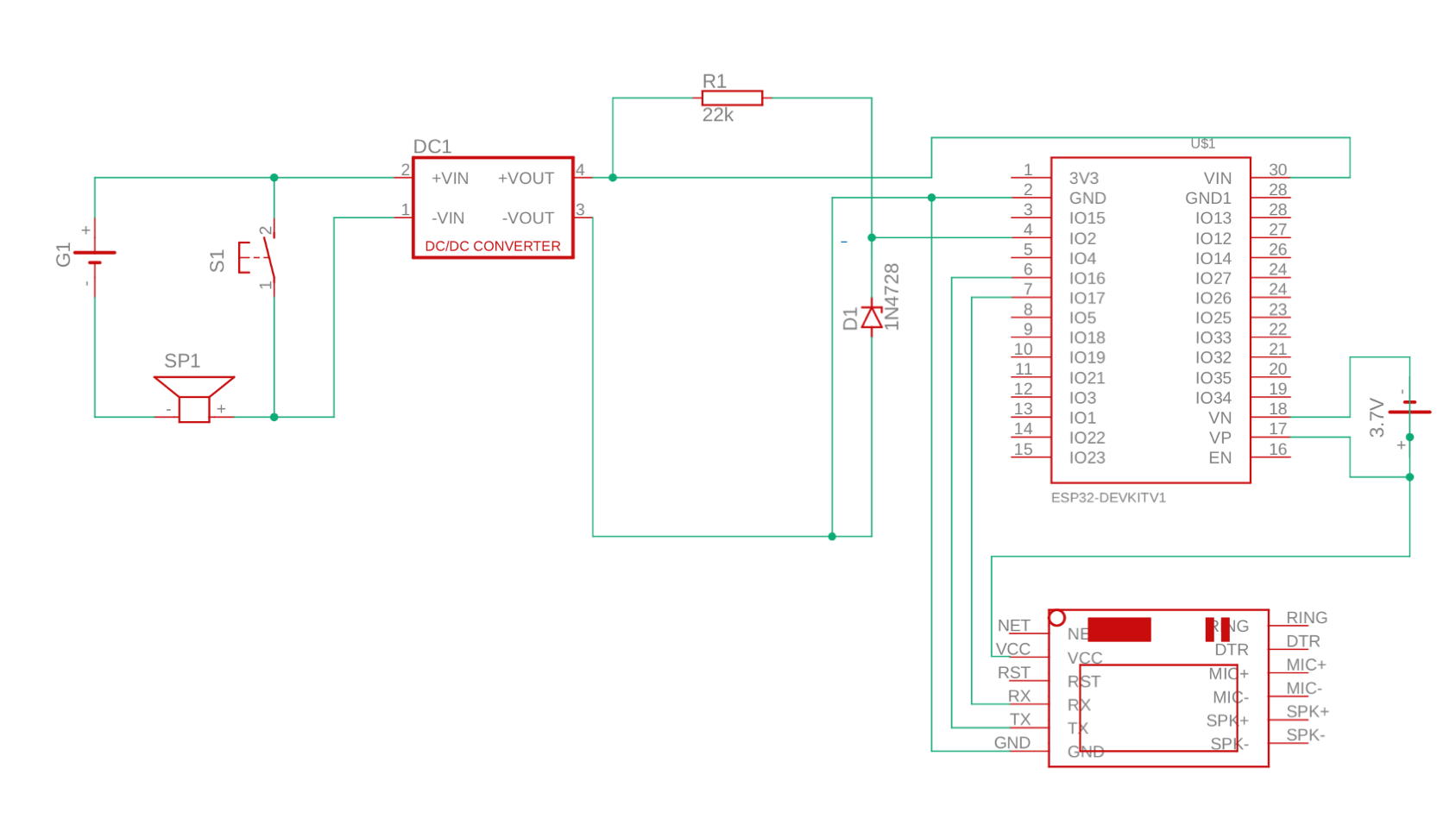Click the circle marker on GSM module corner
Screen dimensions: 1456x819
(x=1056, y=618)
